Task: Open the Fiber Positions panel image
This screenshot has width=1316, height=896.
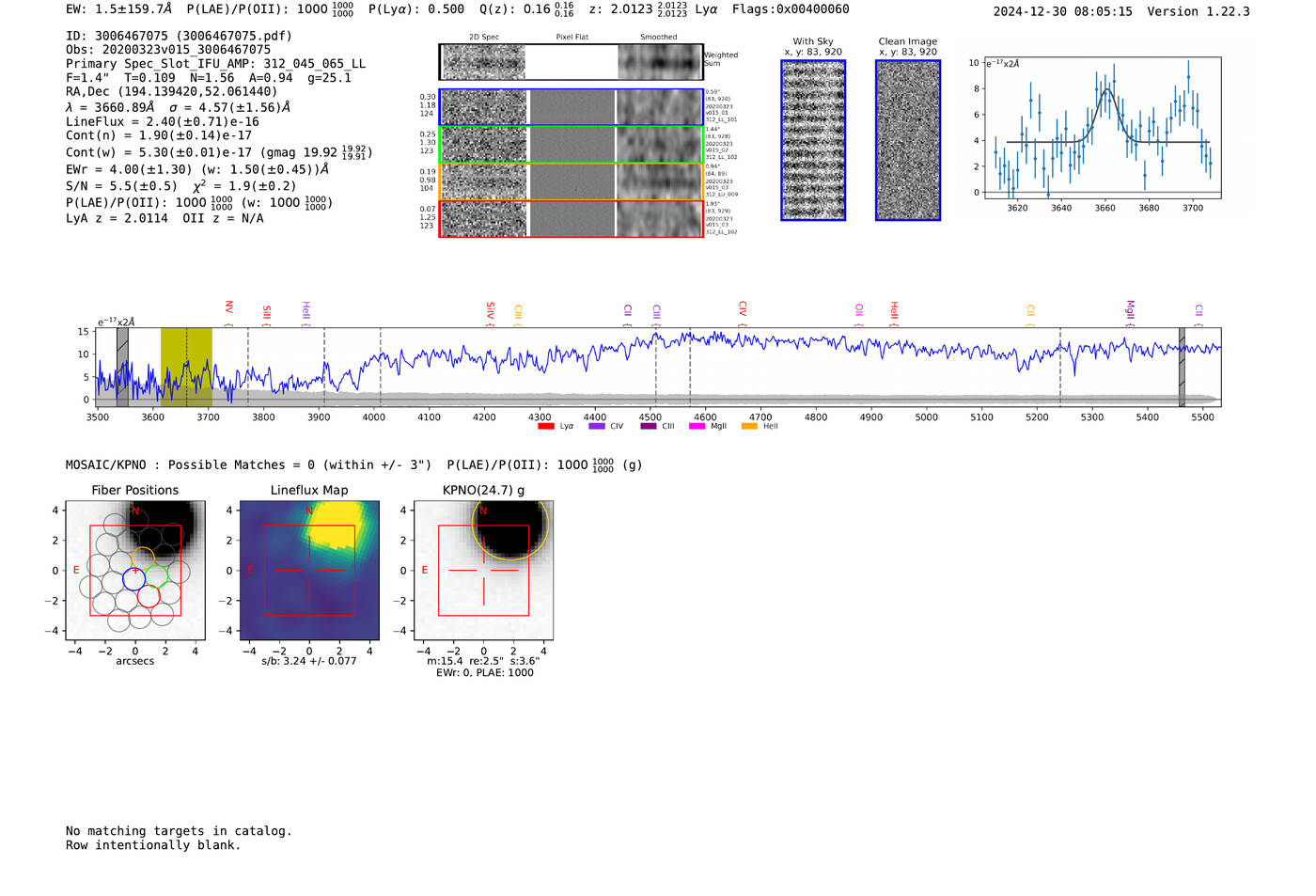Action: 134,571
